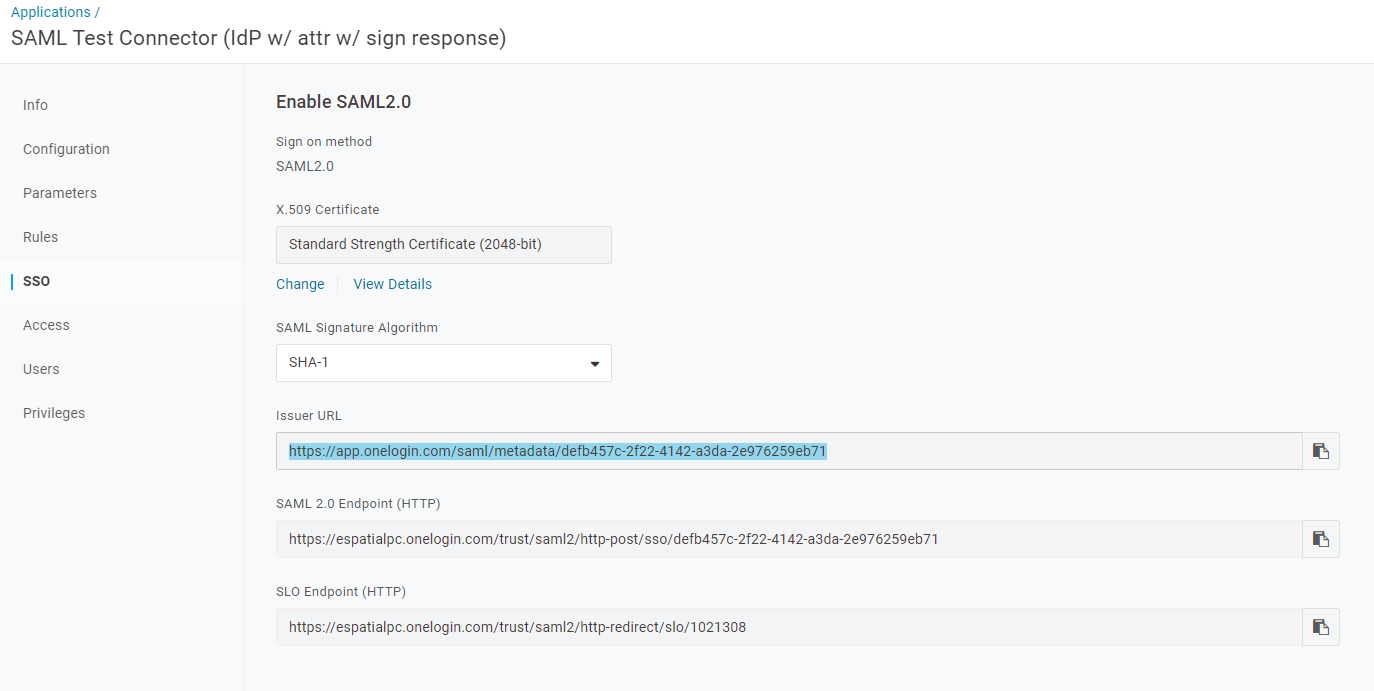
Task: Click the SLO Endpoint (HTTP) label
Action: [x=341, y=592]
